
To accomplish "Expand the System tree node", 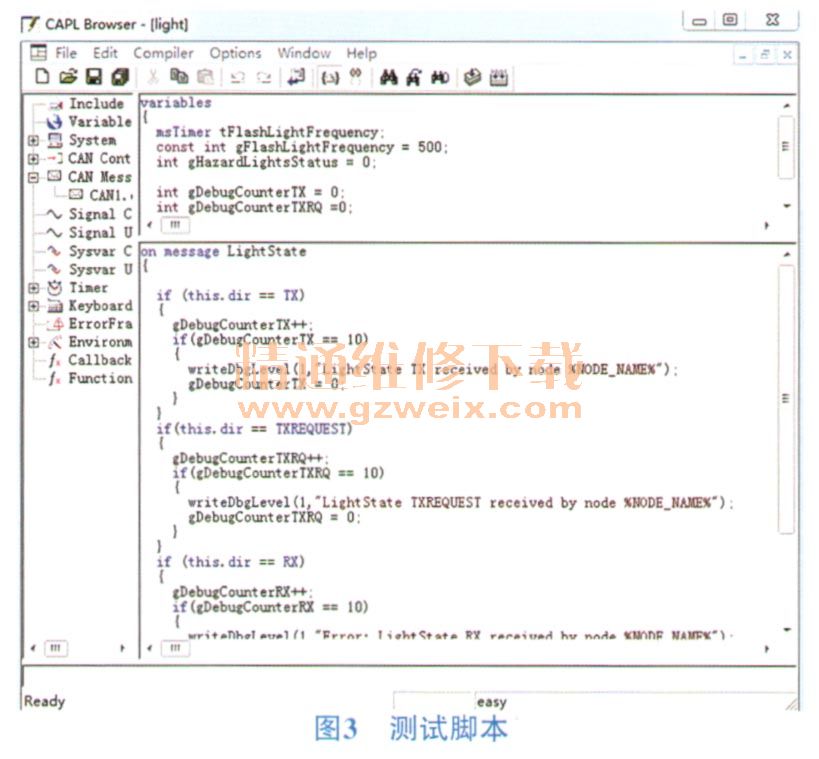I will (33, 141).
